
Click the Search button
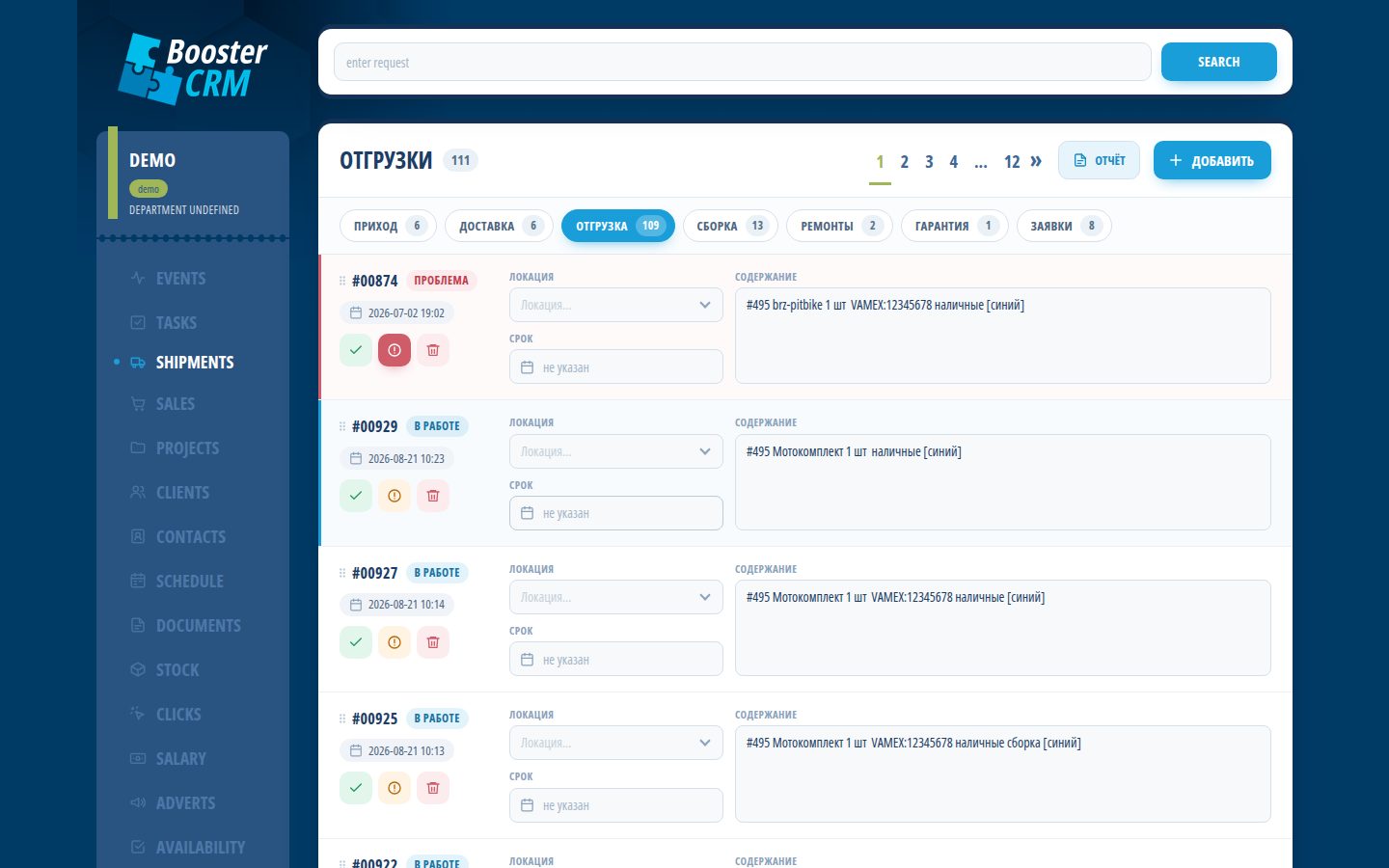click(x=1219, y=62)
